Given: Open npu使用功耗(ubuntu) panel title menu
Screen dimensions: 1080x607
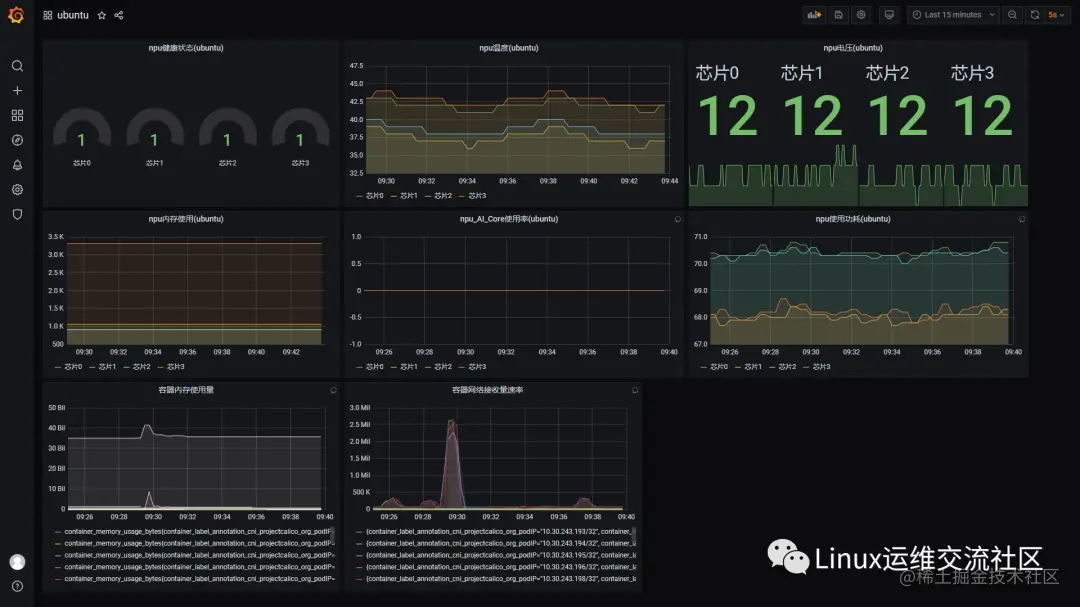Looking at the screenshot, I should coord(853,219).
